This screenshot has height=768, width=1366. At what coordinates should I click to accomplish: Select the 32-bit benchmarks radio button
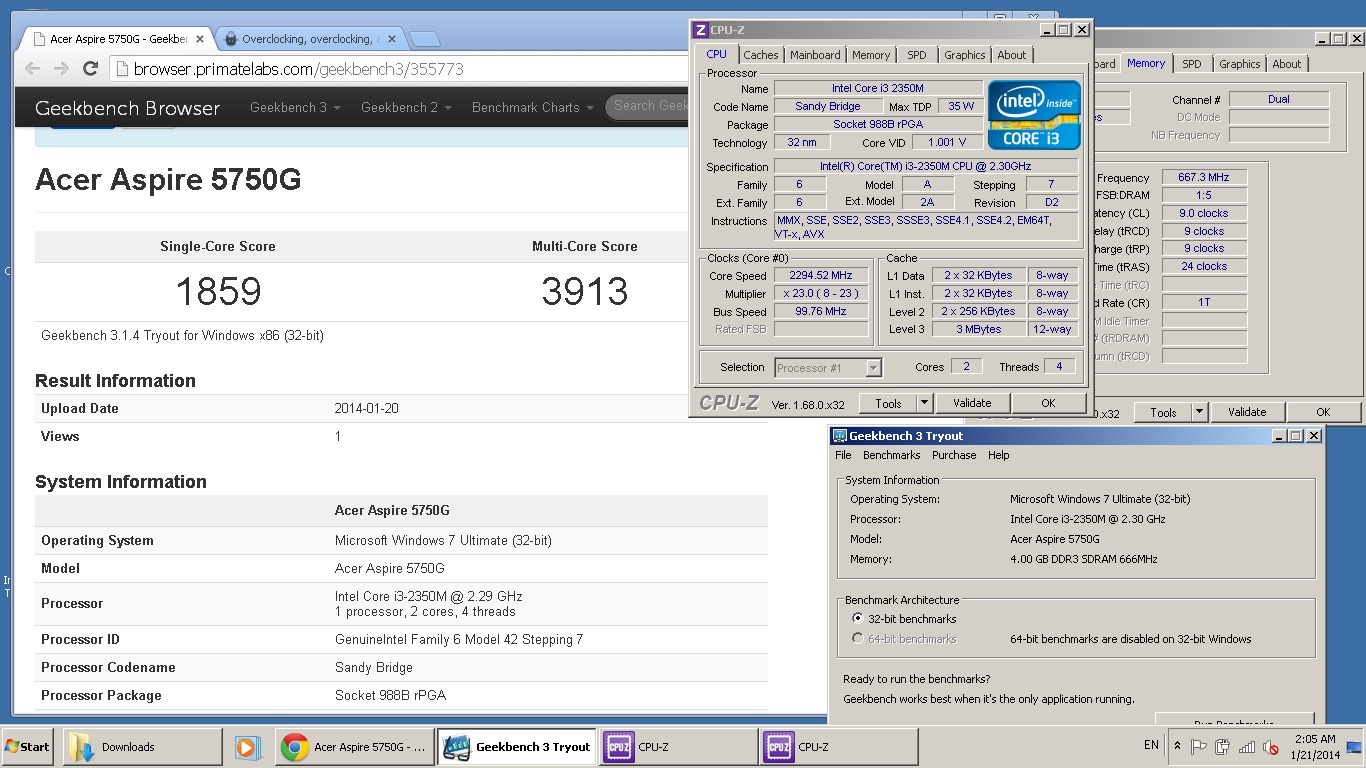point(857,619)
